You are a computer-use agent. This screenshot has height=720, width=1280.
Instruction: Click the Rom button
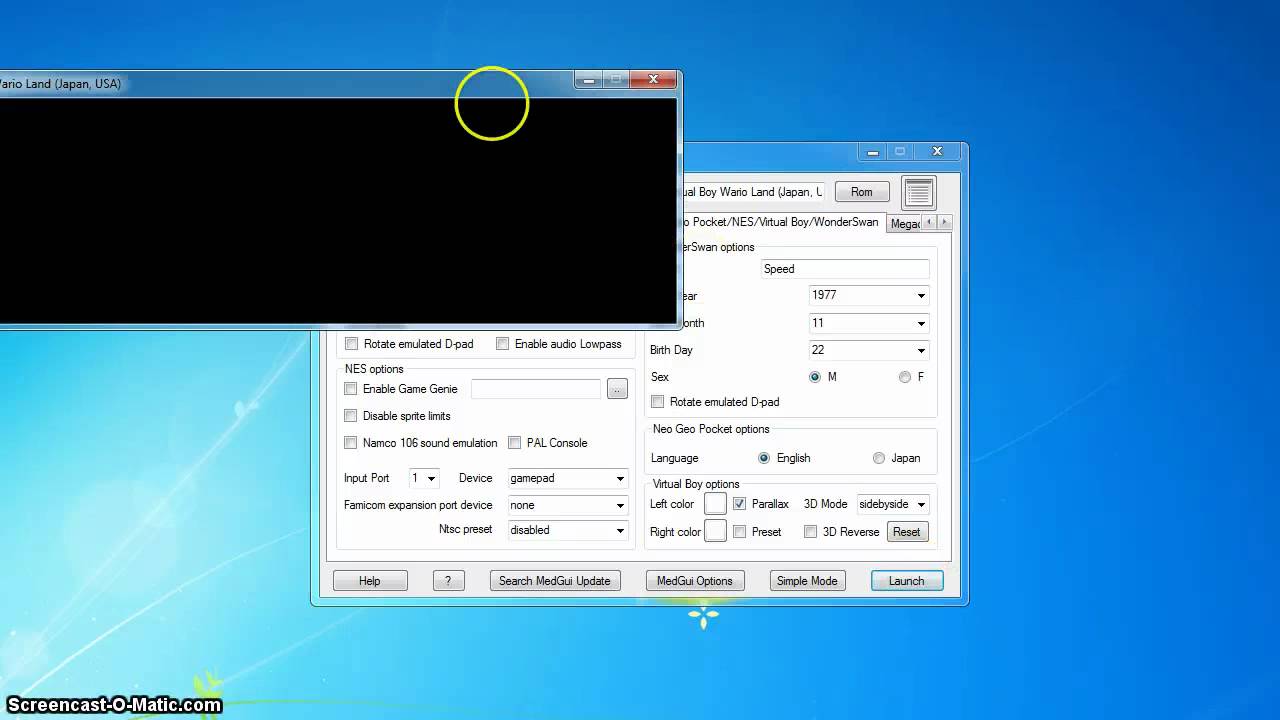(861, 192)
